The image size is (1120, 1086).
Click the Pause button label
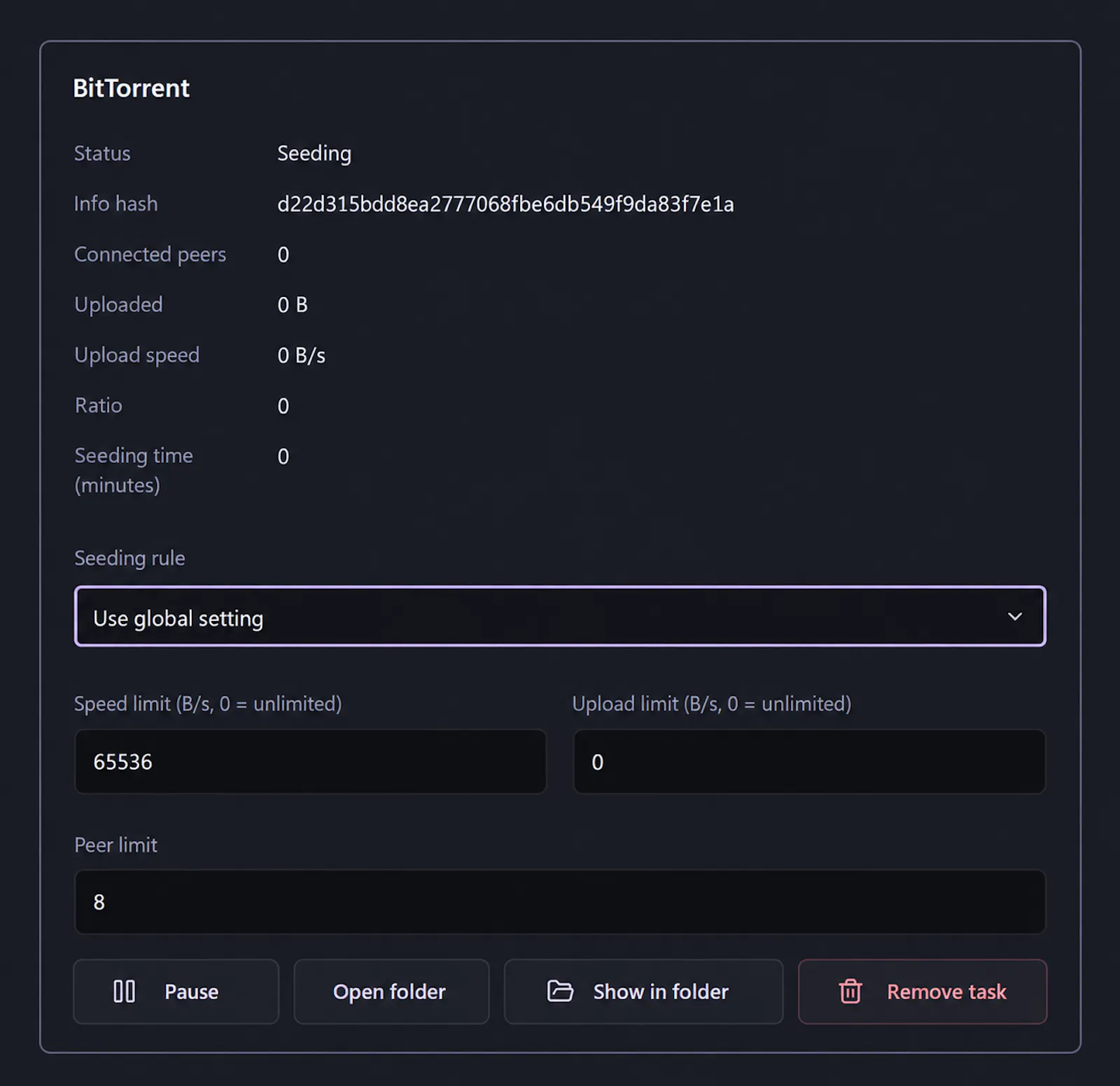192,992
